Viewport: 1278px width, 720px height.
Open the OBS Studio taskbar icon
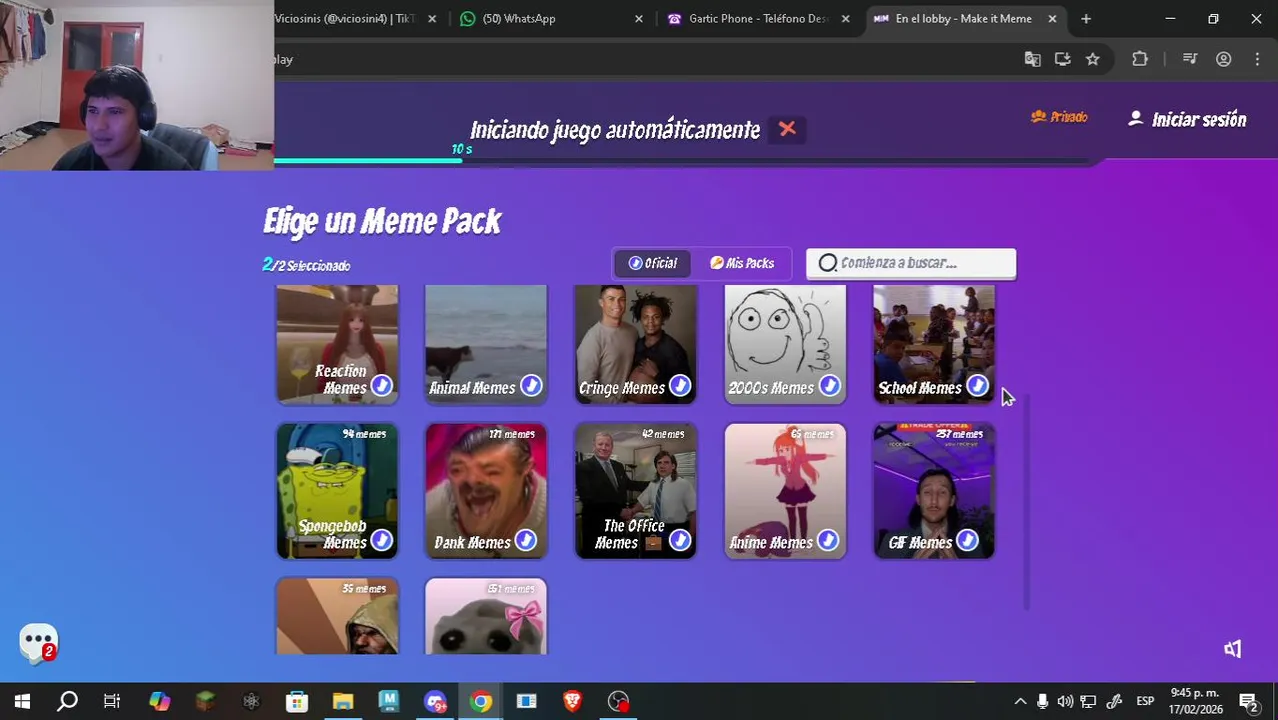[619, 701]
